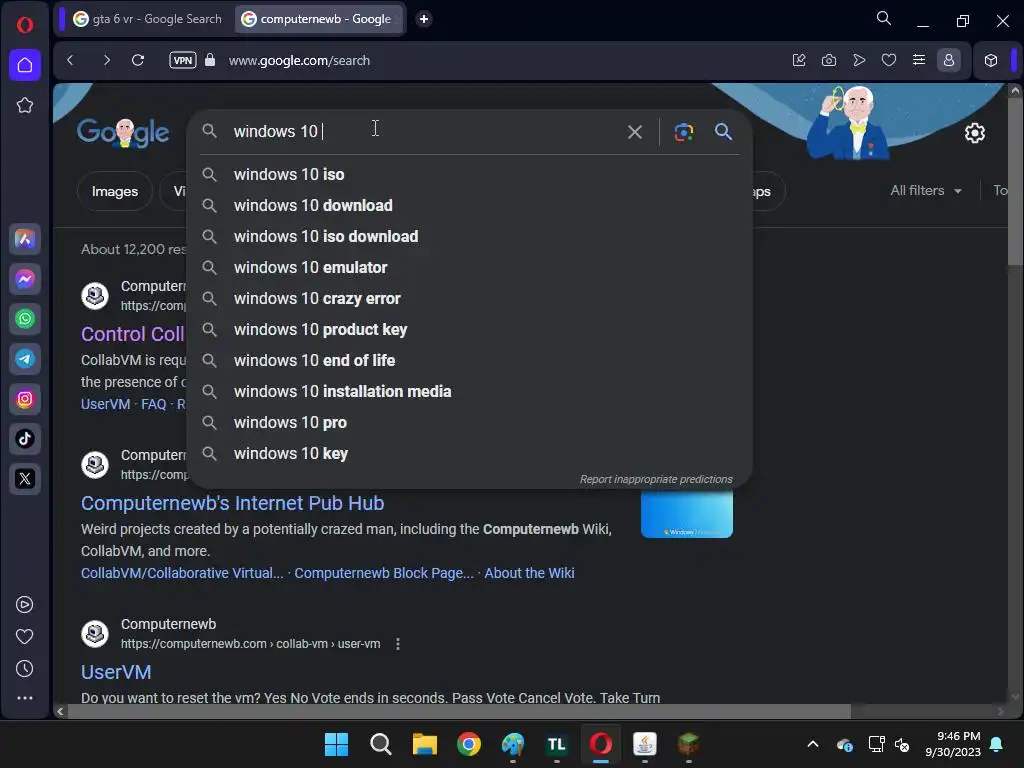Open 'Computernewb Block Page...' sitelink
The width and height of the screenshot is (1024, 768).
(x=383, y=573)
